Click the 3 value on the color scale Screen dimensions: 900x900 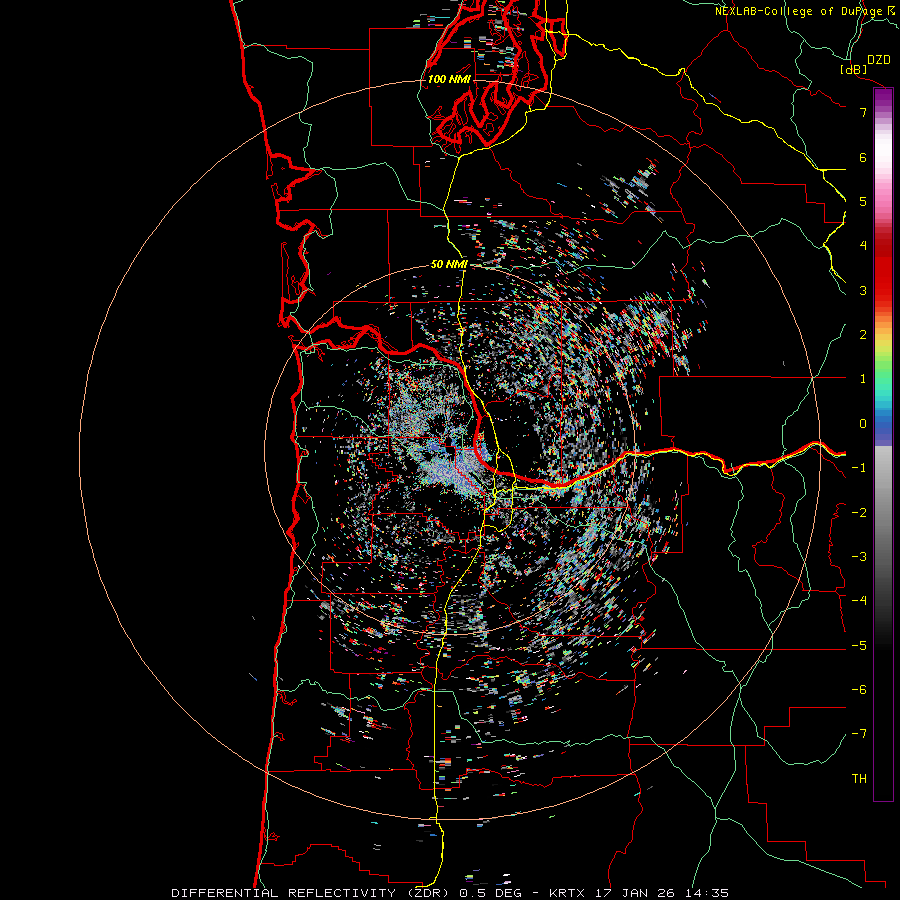click(863, 290)
